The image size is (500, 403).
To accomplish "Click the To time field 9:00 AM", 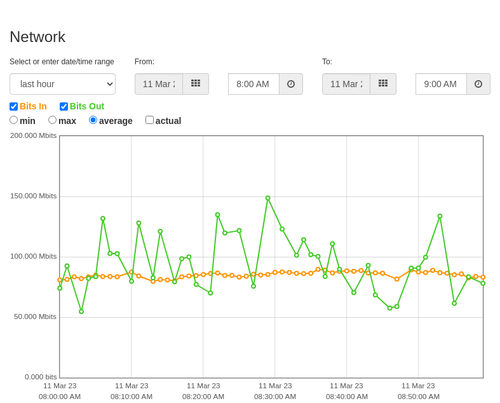I will pyautogui.click(x=441, y=84).
